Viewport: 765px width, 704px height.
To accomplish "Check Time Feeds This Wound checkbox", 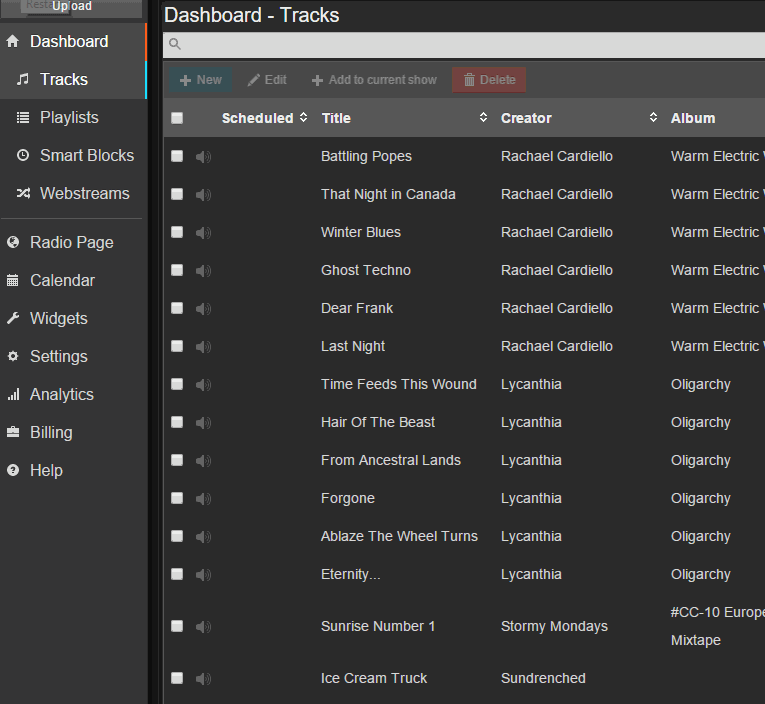I will 177,384.
